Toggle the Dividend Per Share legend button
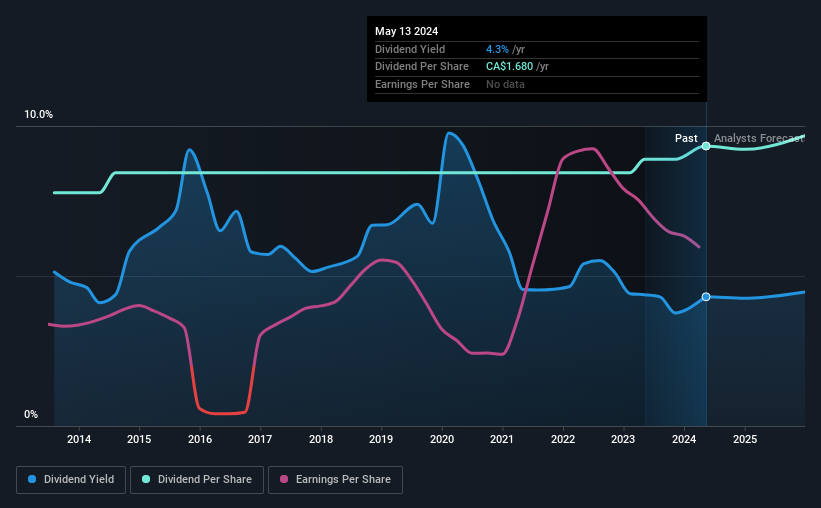Viewport: 821px width, 508px height. click(x=197, y=480)
